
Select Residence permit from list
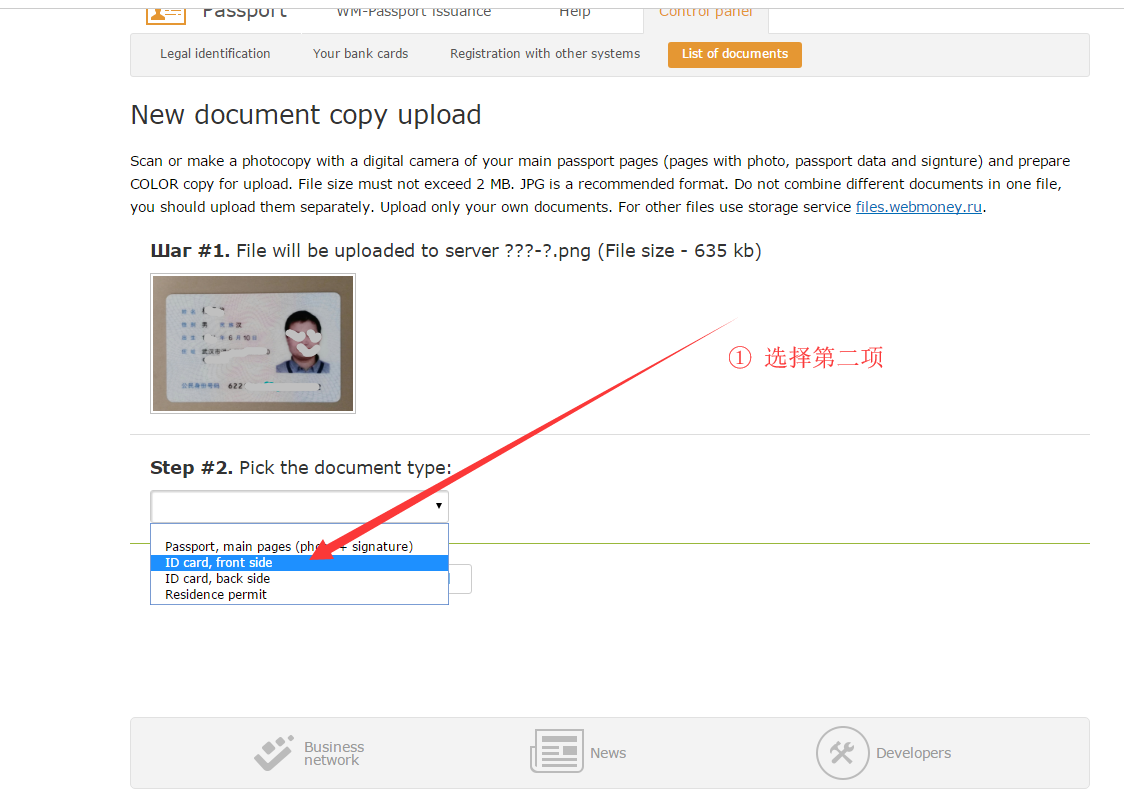pos(216,595)
